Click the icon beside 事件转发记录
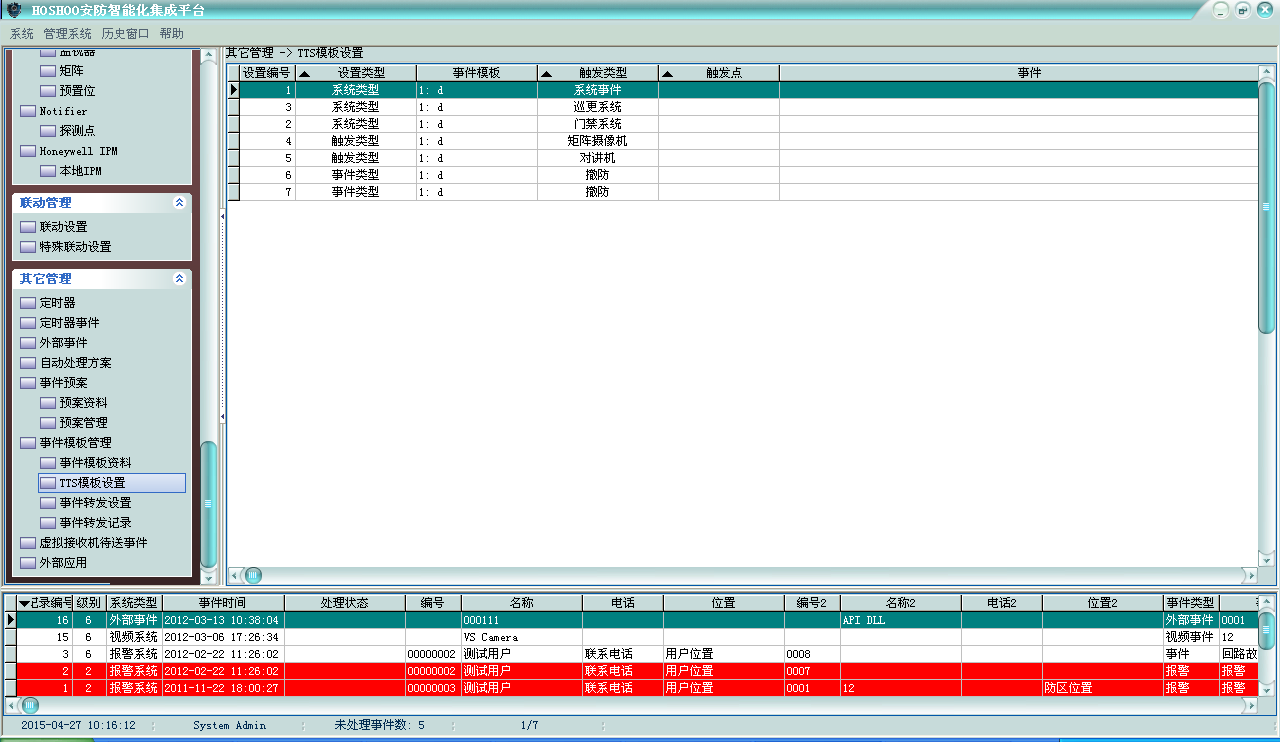This screenshot has height=742, width=1280. click(48, 523)
